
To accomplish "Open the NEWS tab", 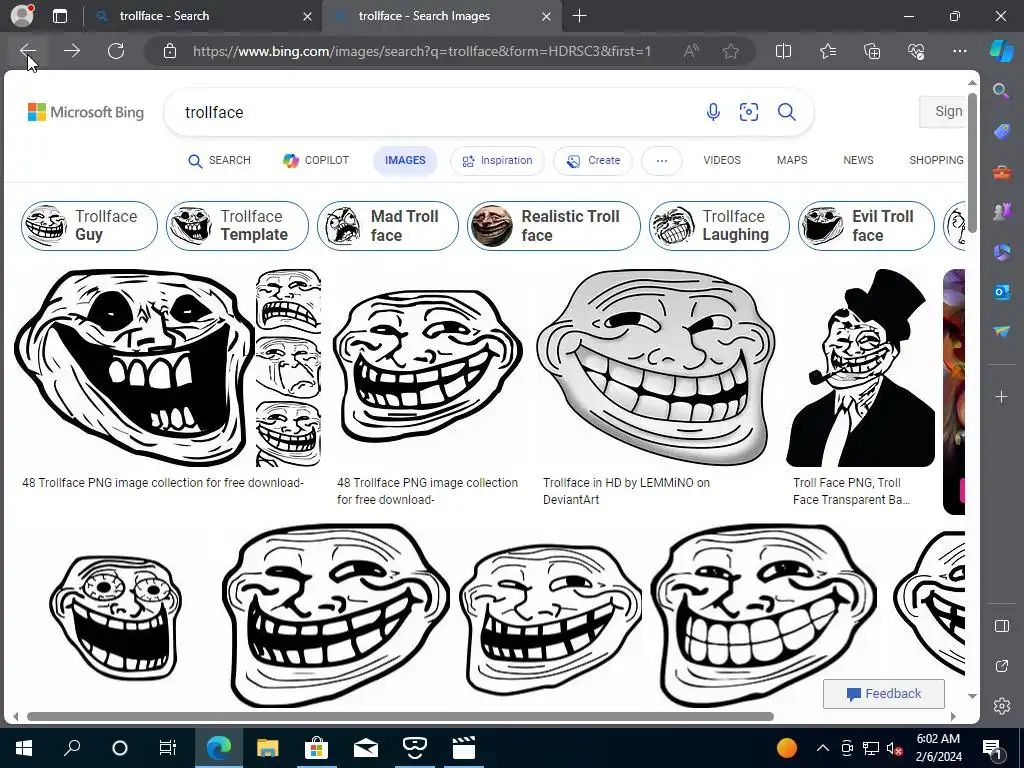I will (x=858, y=161).
